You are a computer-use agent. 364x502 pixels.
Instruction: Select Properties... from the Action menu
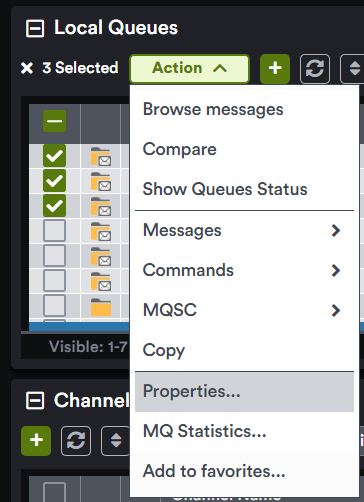(x=244, y=392)
